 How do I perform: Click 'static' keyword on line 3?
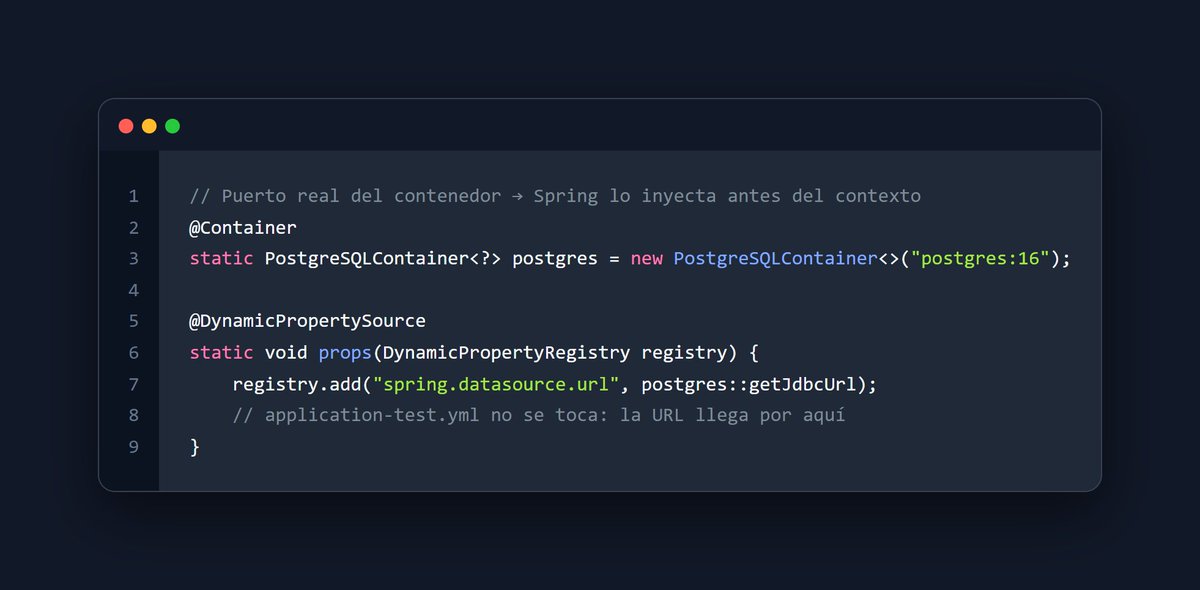pyautogui.click(x=222, y=259)
